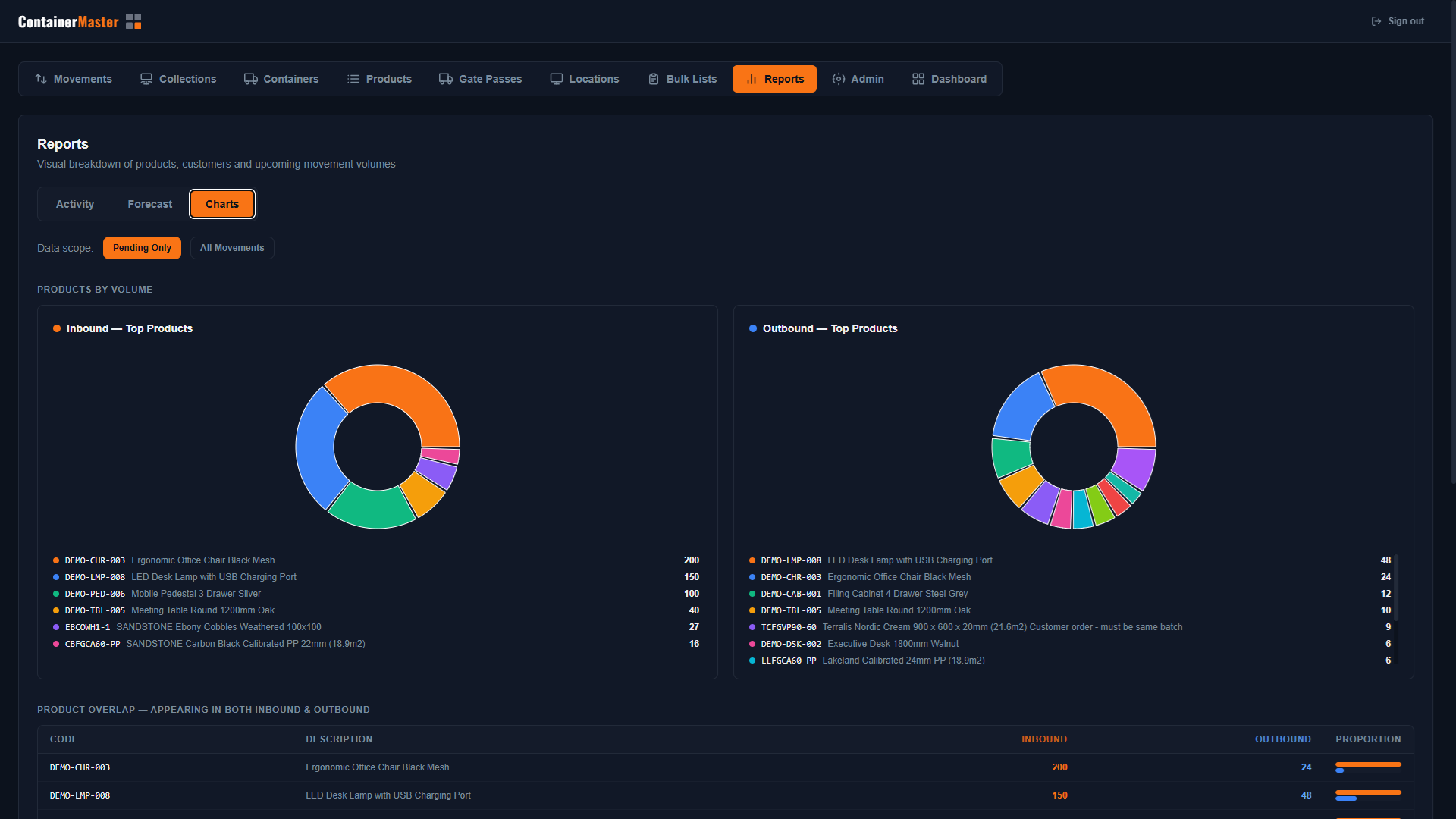This screenshot has height=819, width=1456.
Task: Select the Movements navigation icon
Action: pyautogui.click(x=40, y=78)
